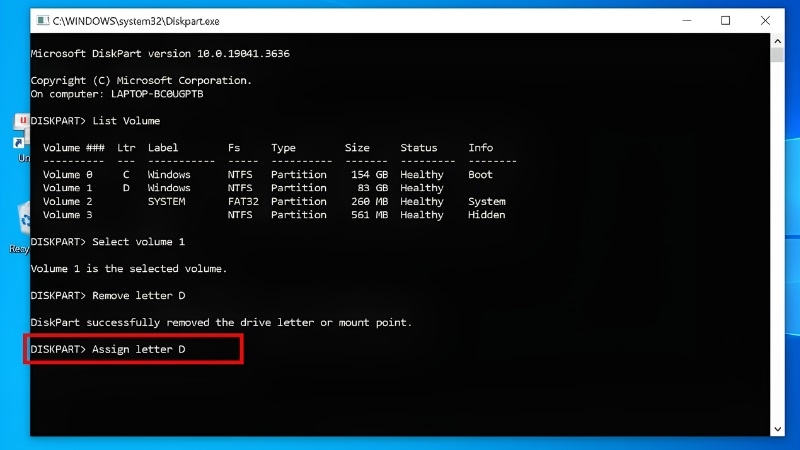
Task: Click the '260 MB' size value
Action: (369, 202)
